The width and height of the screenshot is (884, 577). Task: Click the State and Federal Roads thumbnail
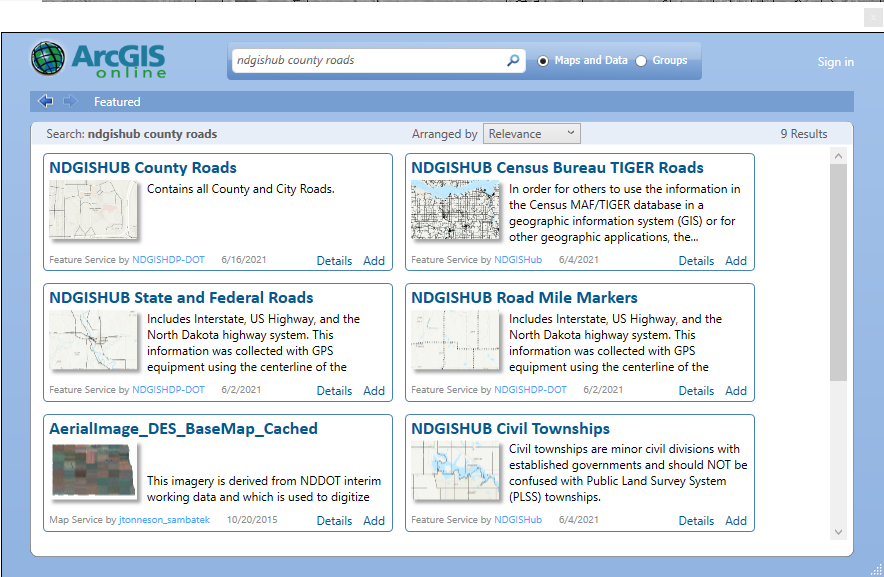(x=93, y=340)
